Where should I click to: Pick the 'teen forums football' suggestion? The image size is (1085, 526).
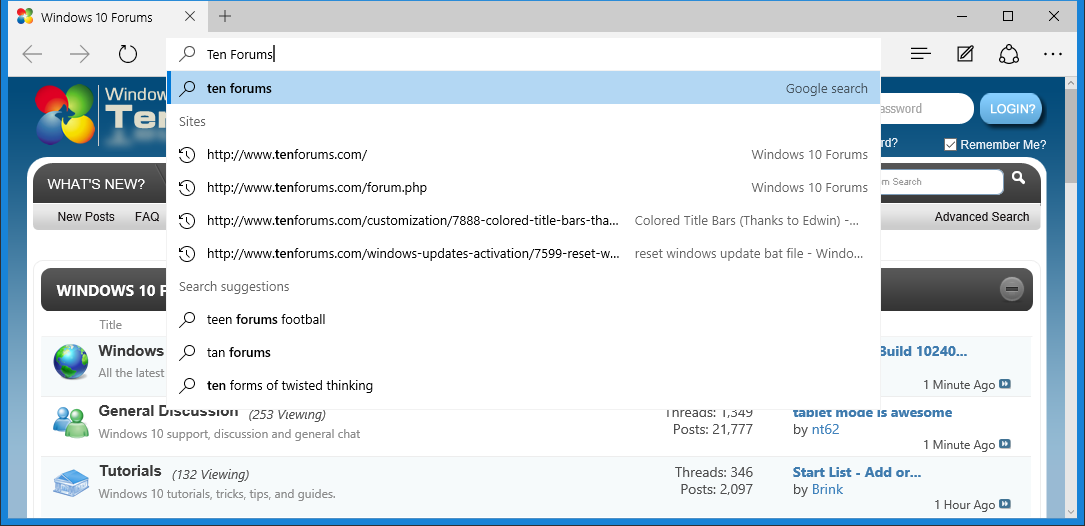click(524, 319)
